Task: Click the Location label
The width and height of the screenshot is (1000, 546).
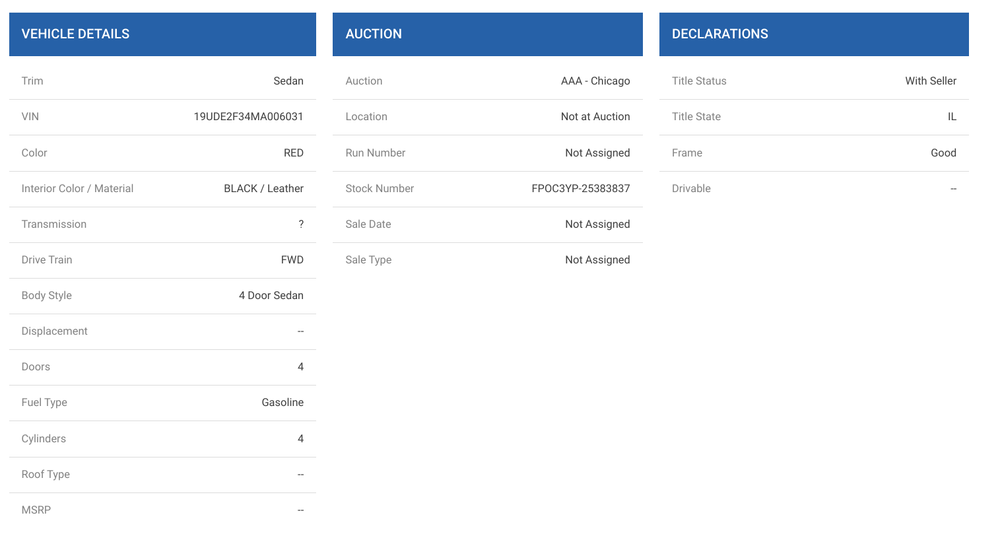Action: (366, 117)
